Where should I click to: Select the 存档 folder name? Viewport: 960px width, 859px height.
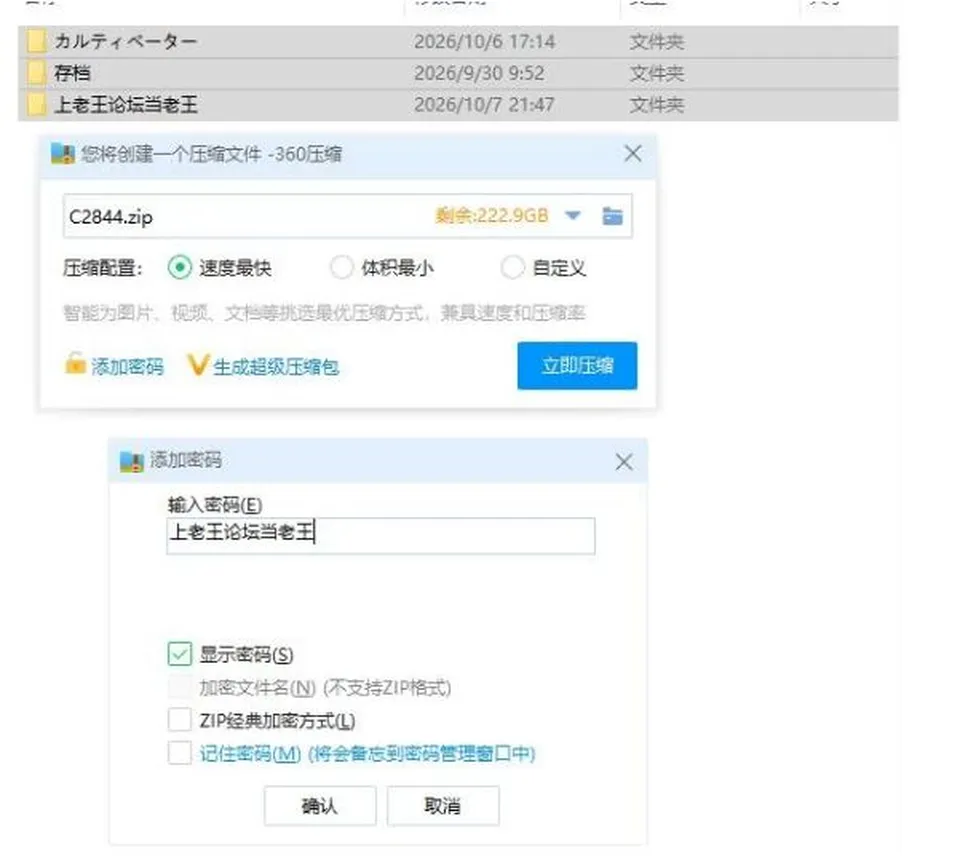pos(72,73)
